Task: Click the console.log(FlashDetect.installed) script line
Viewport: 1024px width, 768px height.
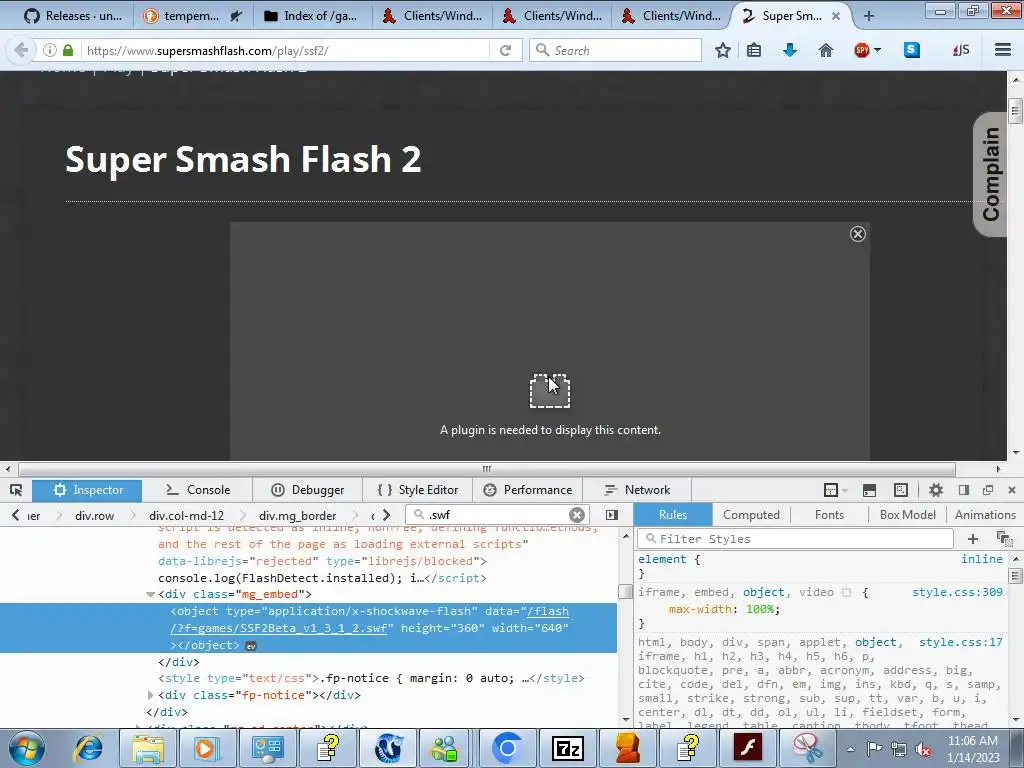Action: pos(322,578)
